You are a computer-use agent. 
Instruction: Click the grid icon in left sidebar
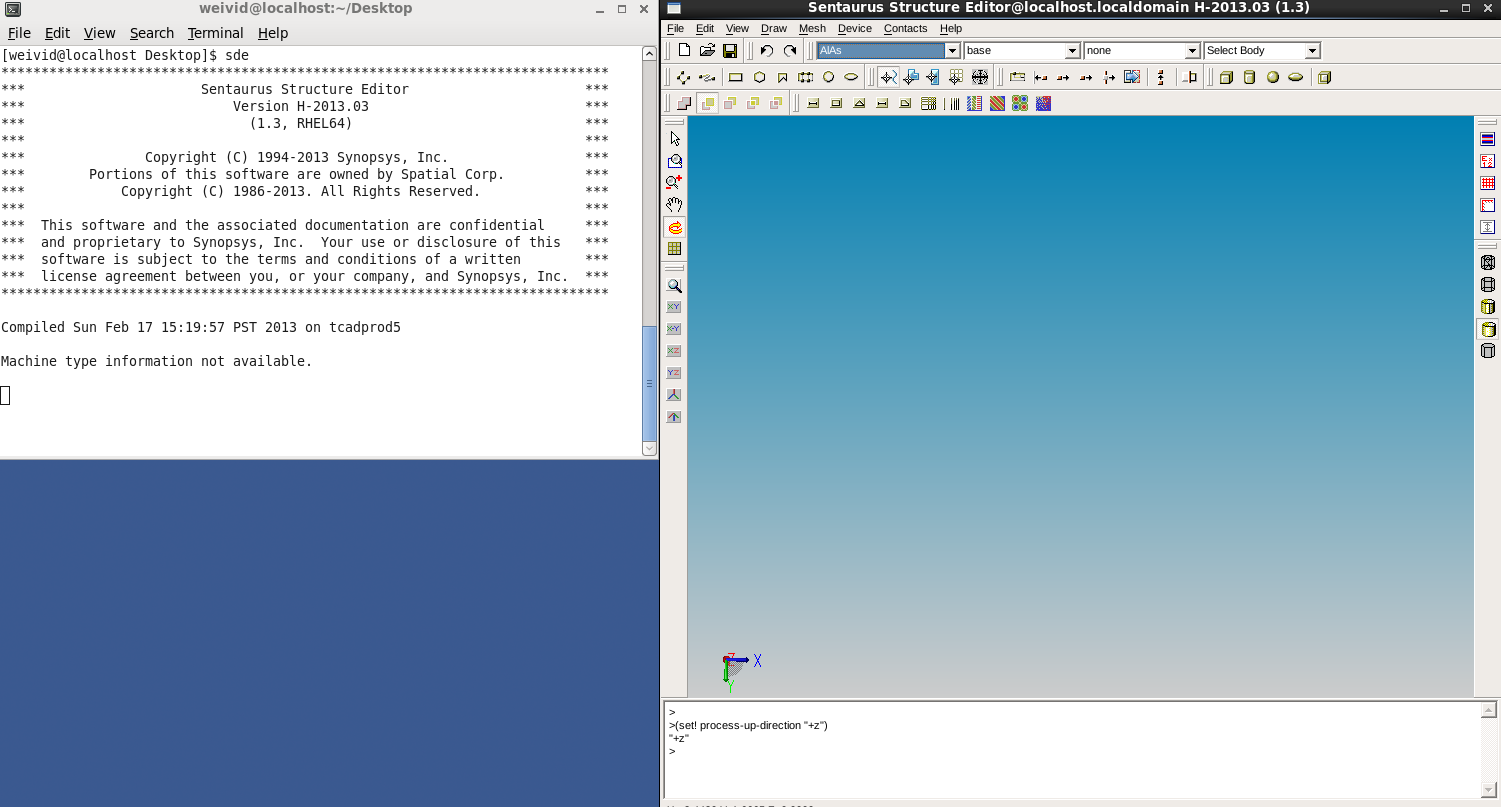point(674,249)
